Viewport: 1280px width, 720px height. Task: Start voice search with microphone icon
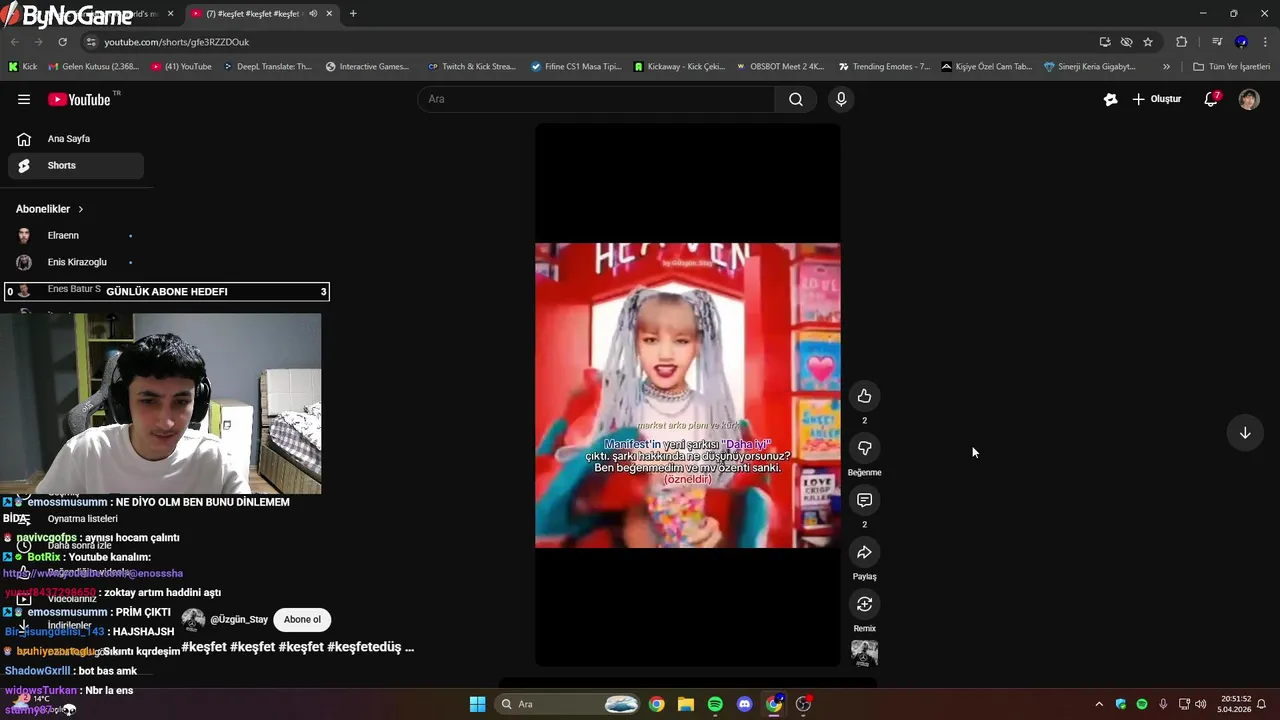pyautogui.click(x=841, y=99)
